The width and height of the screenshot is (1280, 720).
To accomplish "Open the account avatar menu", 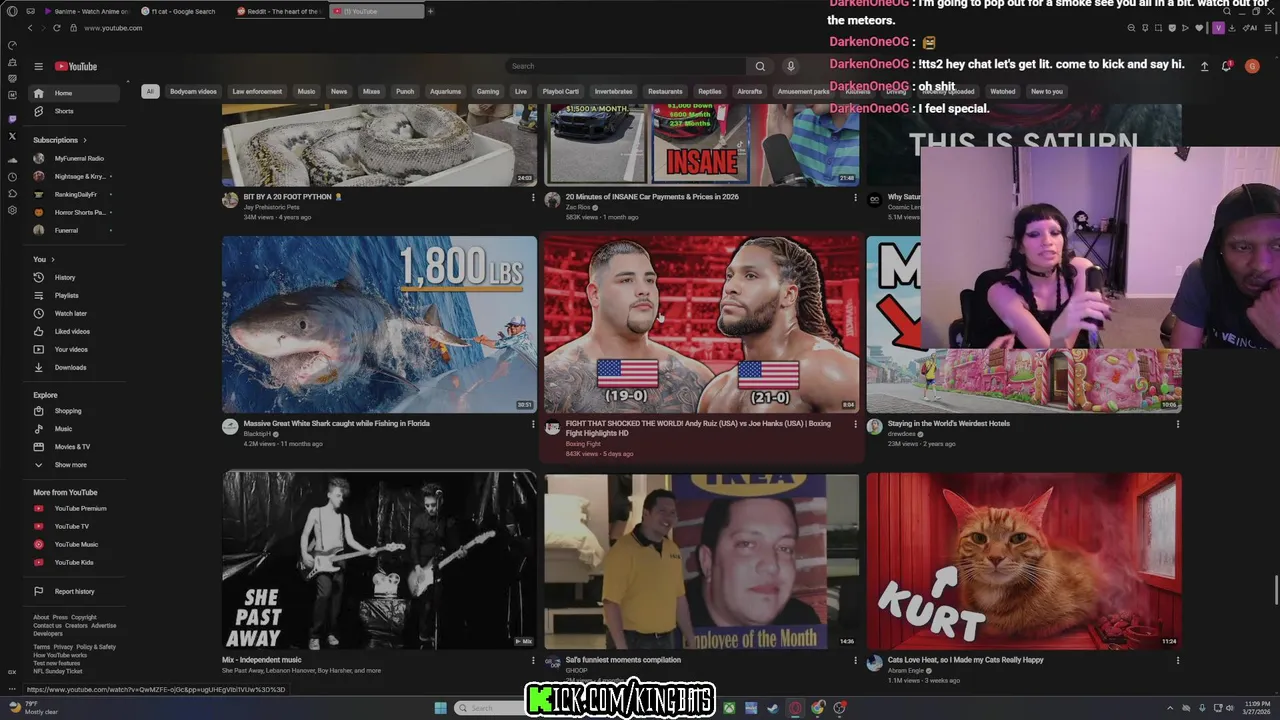I will [x=1252, y=66].
